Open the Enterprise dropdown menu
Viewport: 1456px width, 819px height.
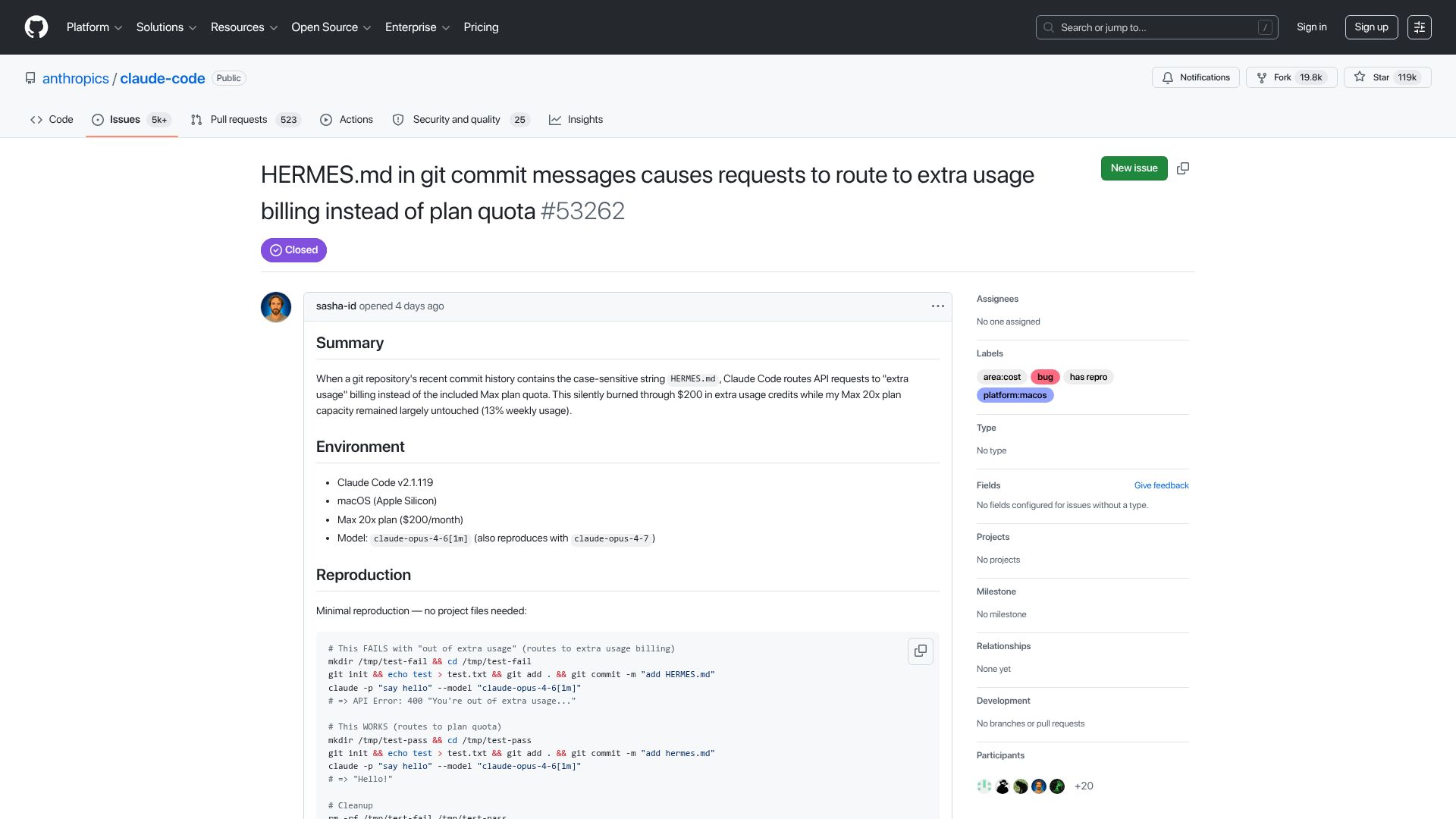417,27
